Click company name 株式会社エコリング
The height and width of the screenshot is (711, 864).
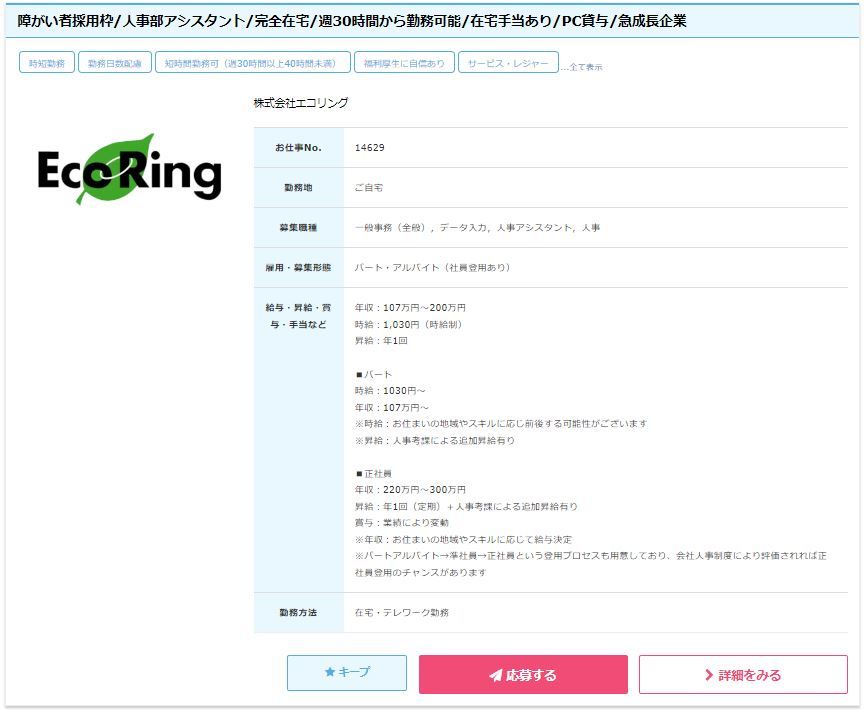pos(301,103)
